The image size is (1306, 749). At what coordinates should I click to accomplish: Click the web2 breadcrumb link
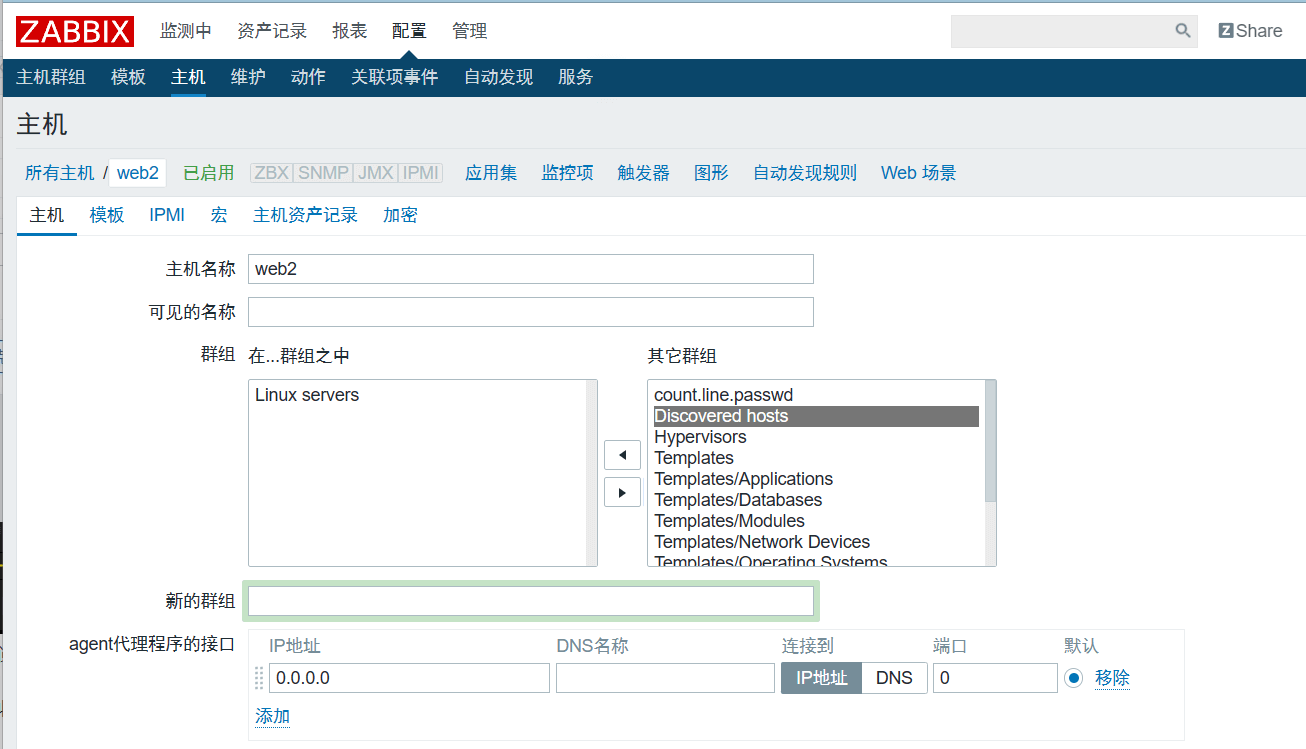point(138,173)
